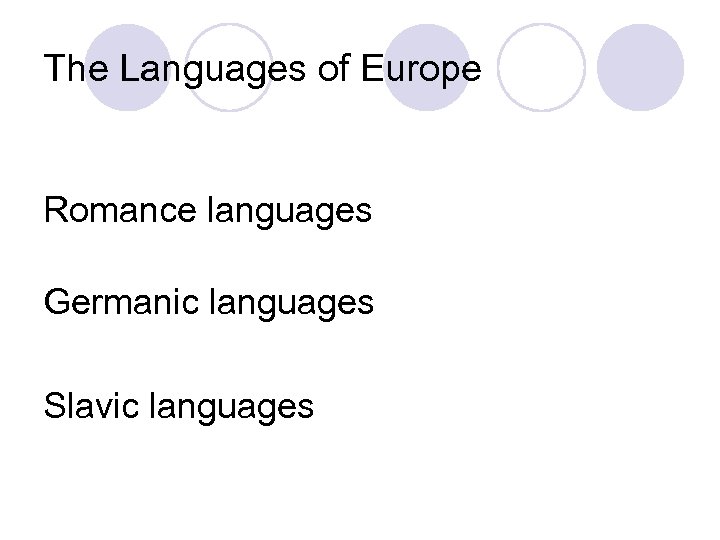Select the word "Europe" in the title

click(x=422, y=70)
